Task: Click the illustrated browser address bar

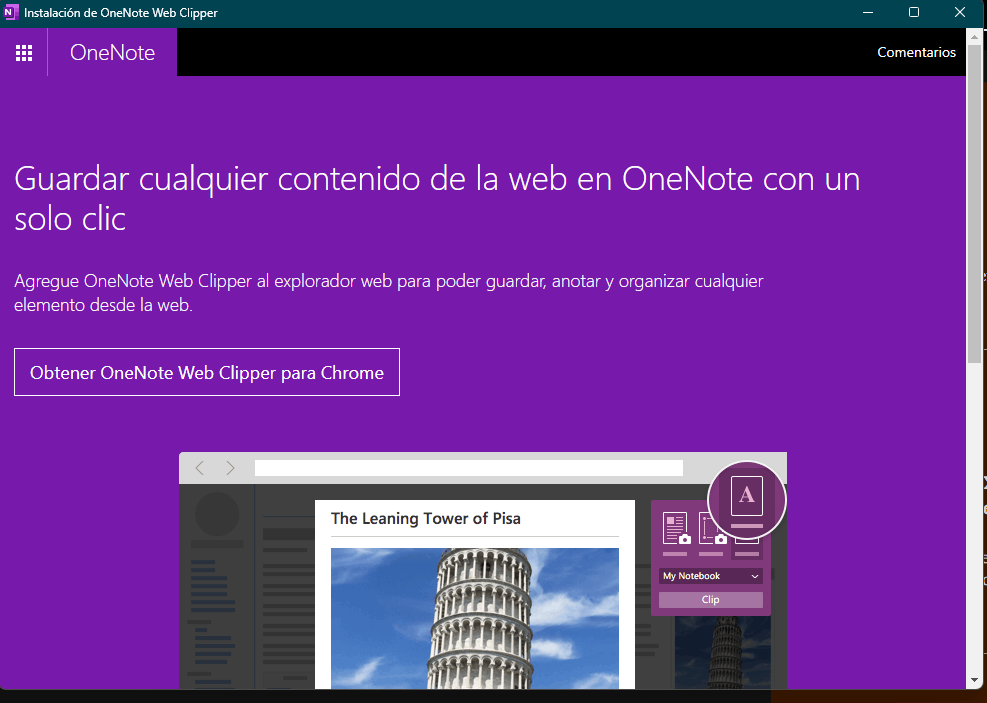Action: [468, 468]
